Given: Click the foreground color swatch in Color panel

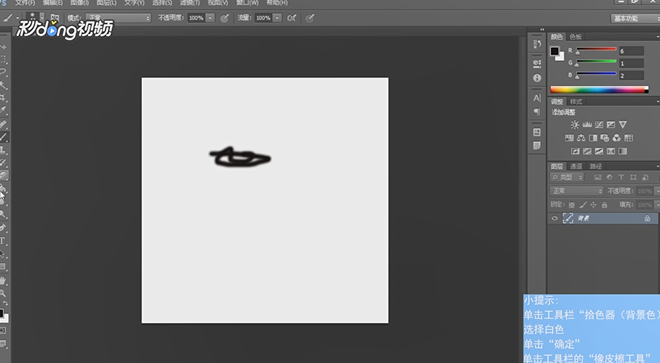Looking at the screenshot, I should (555, 51).
